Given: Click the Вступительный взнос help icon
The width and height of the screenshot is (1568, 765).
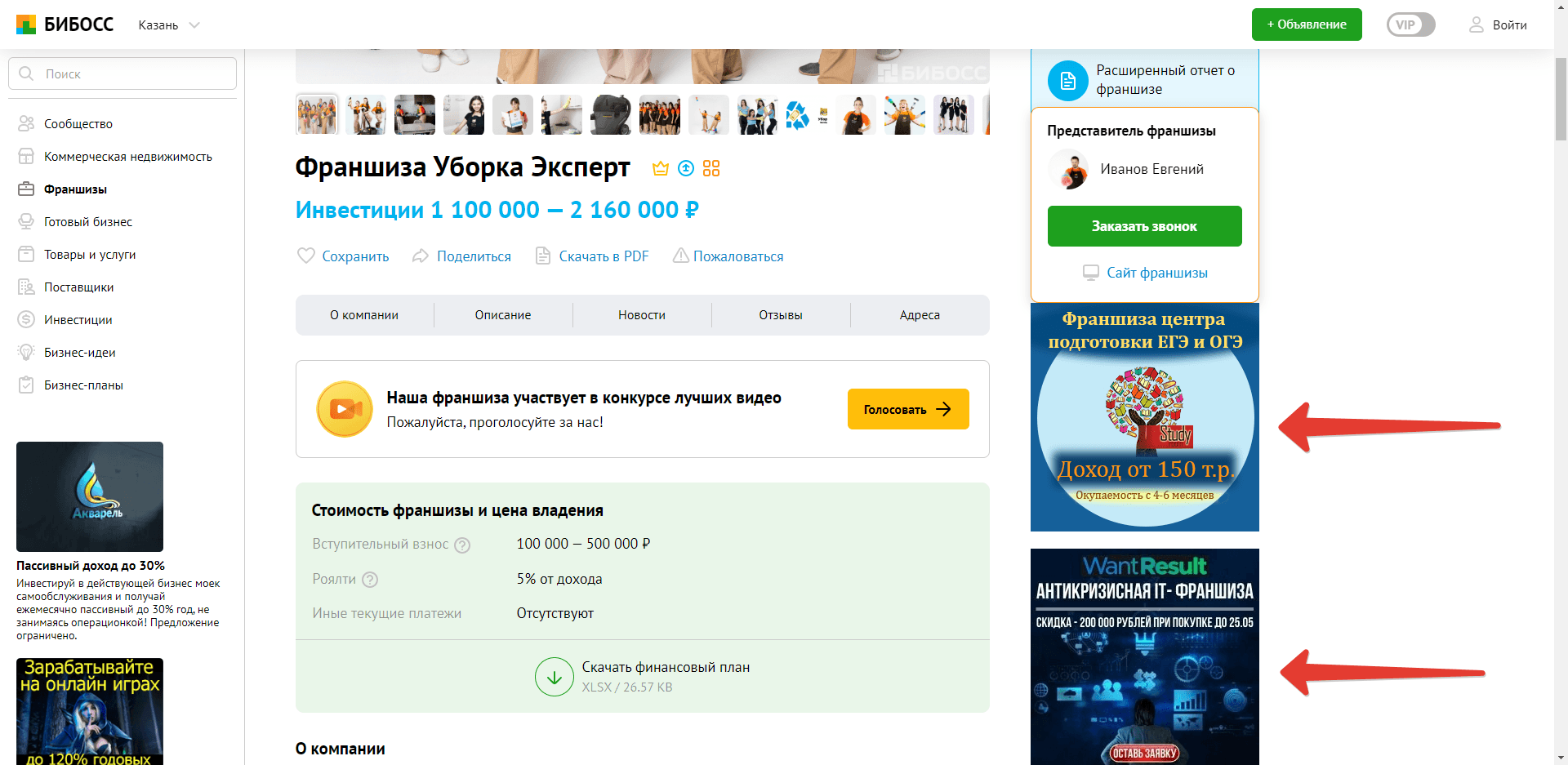Looking at the screenshot, I should (x=462, y=545).
